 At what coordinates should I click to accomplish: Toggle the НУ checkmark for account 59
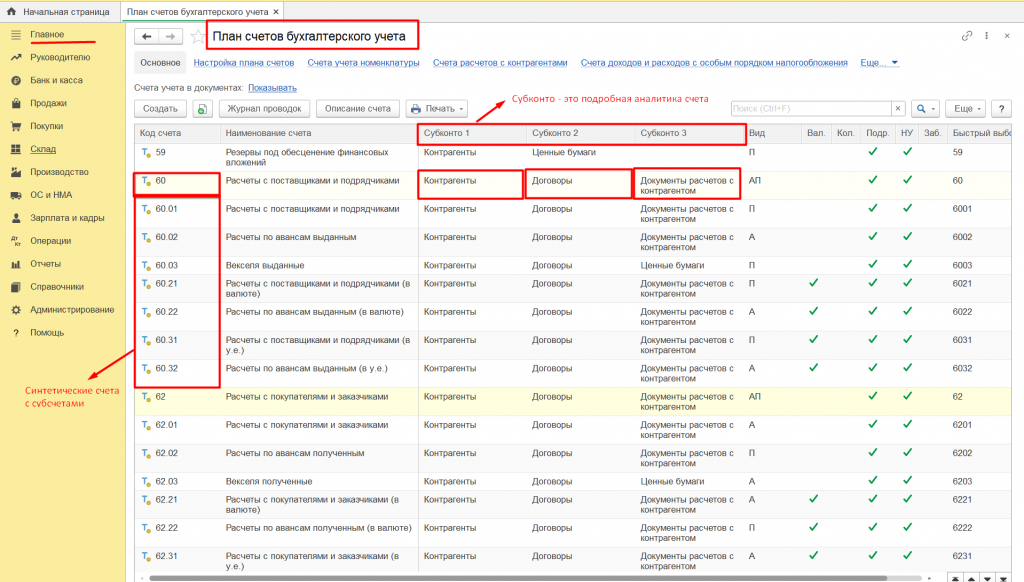[x=907, y=152]
